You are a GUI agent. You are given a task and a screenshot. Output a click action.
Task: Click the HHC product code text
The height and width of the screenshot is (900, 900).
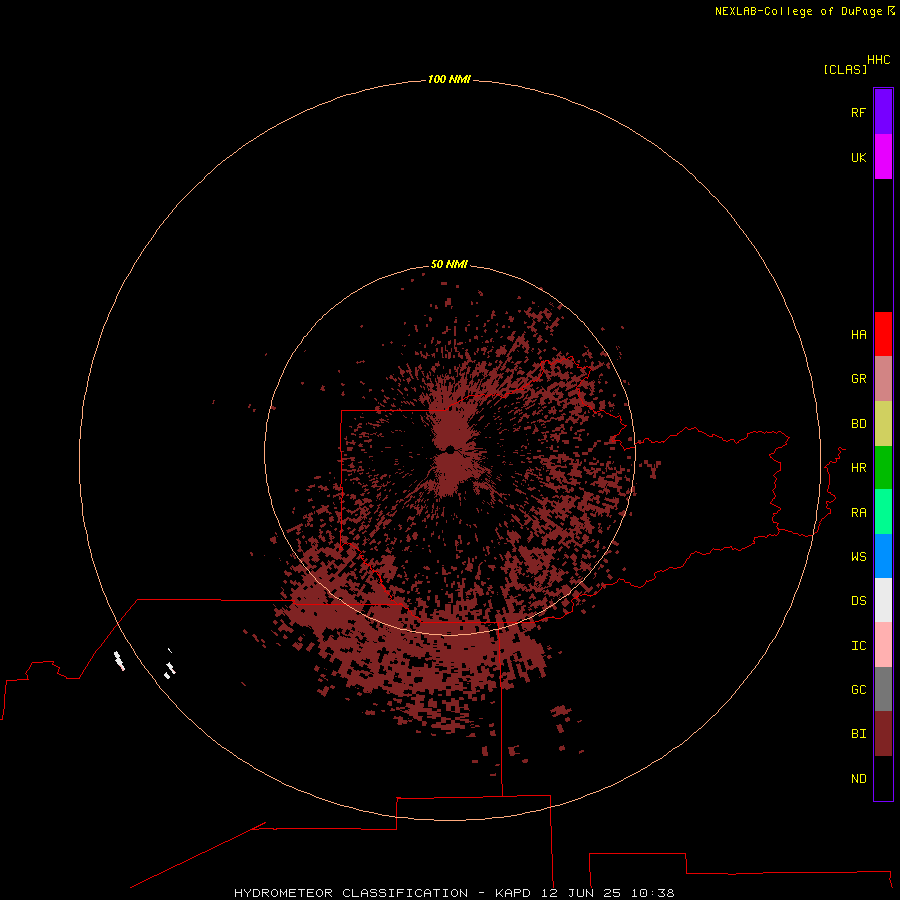click(878, 60)
